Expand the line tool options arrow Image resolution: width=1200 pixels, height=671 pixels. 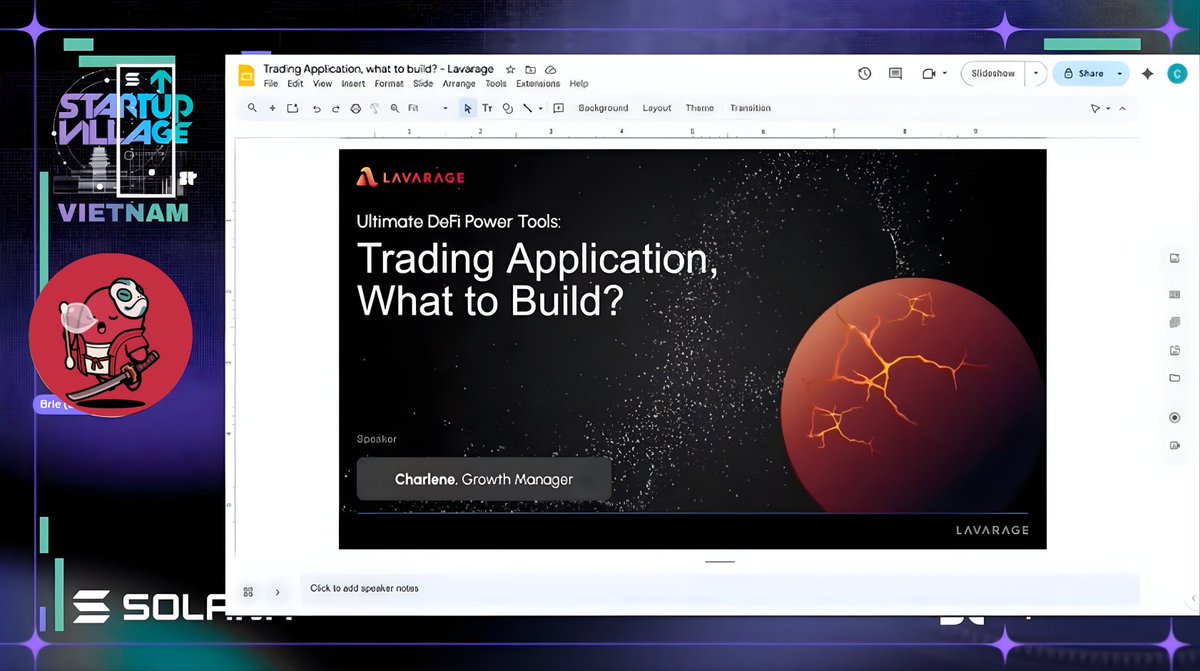pyautogui.click(x=540, y=108)
